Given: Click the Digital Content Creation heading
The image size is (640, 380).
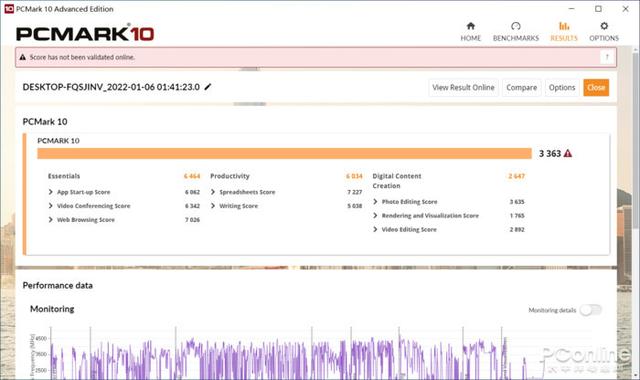Looking at the screenshot, I should [397, 181].
